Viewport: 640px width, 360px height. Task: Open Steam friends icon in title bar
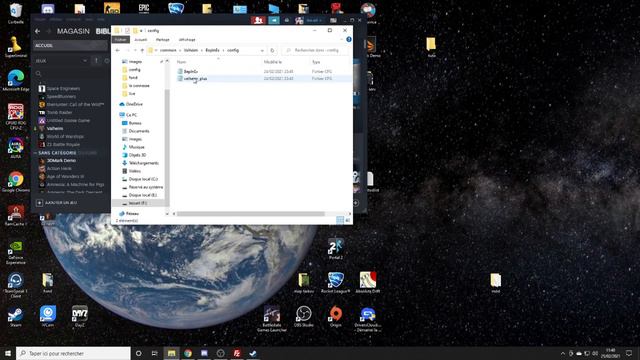(258, 20)
